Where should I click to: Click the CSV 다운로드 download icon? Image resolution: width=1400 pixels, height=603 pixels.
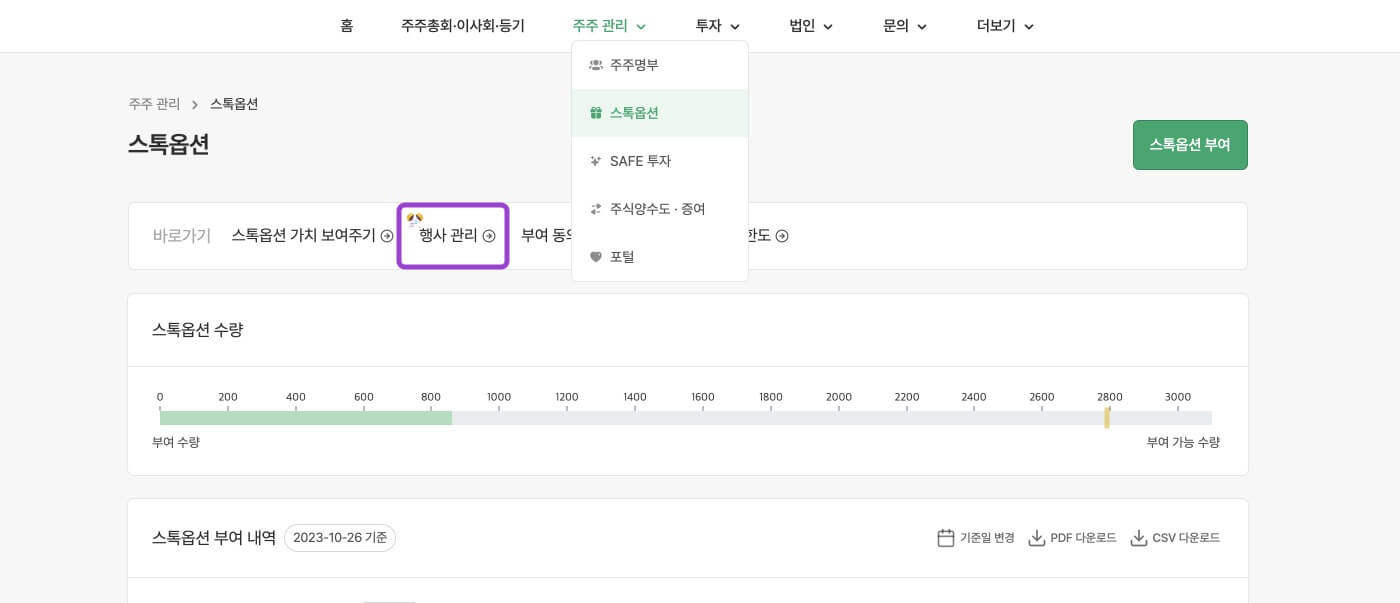pyautogui.click(x=1138, y=538)
